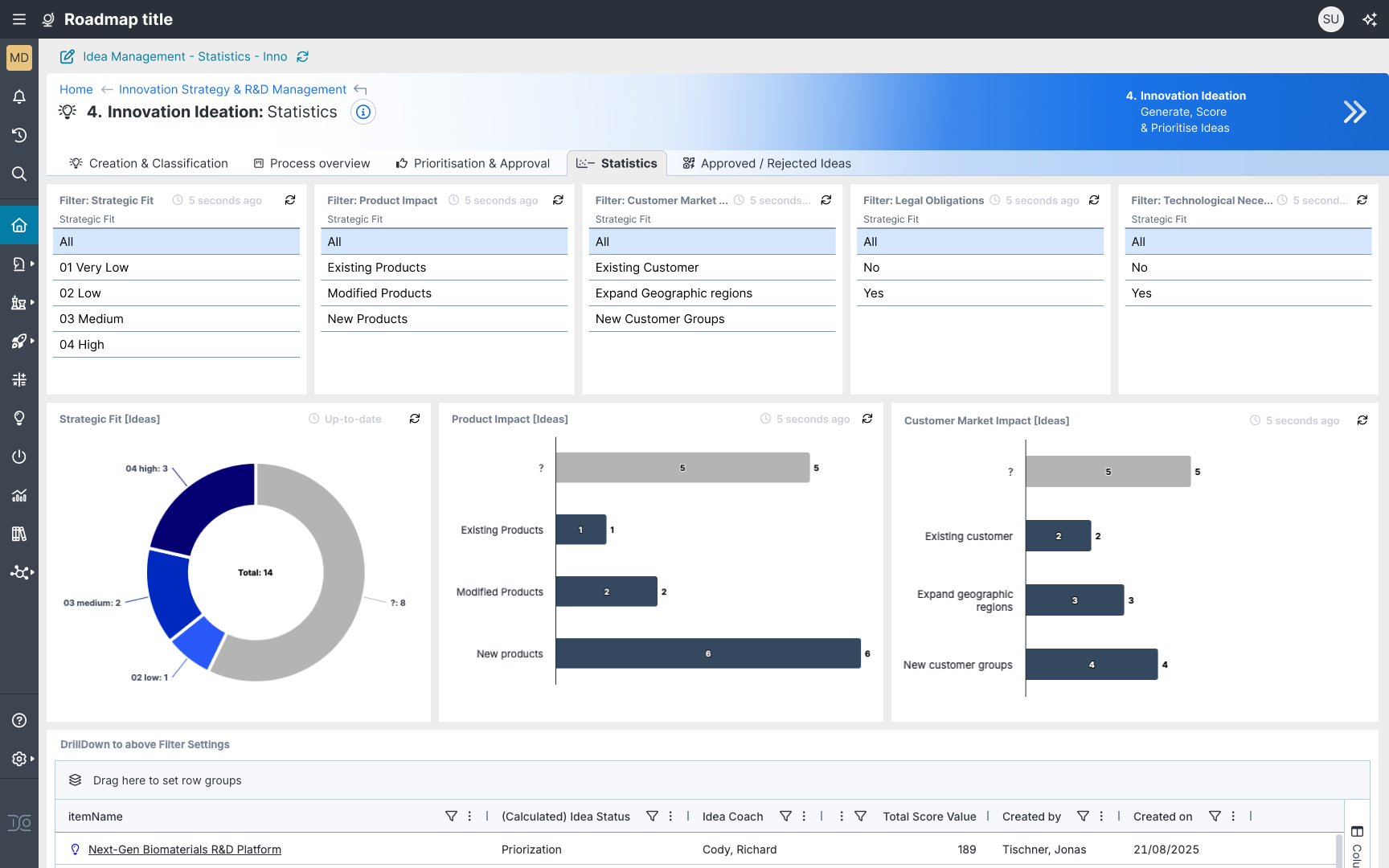Switch to Creation & Classification tab

point(149,163)
